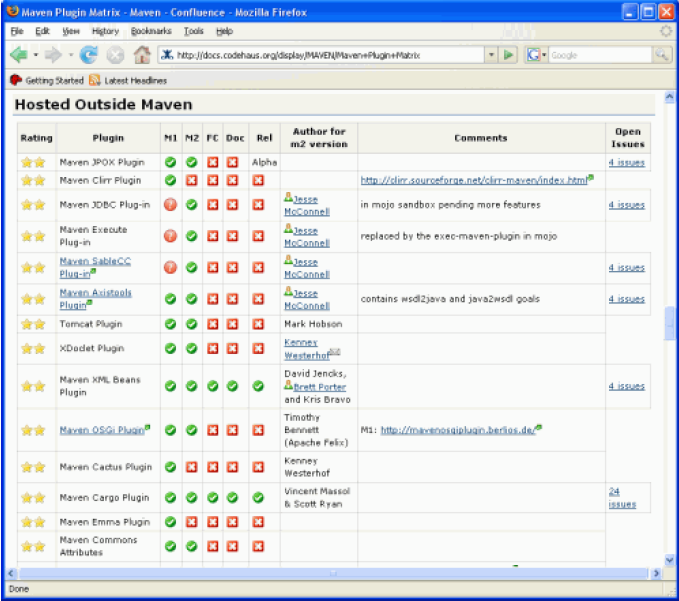Open the Maven SableCC Plug-in link
The width and height of the screenshot is (679, 601).
(95, 267)
